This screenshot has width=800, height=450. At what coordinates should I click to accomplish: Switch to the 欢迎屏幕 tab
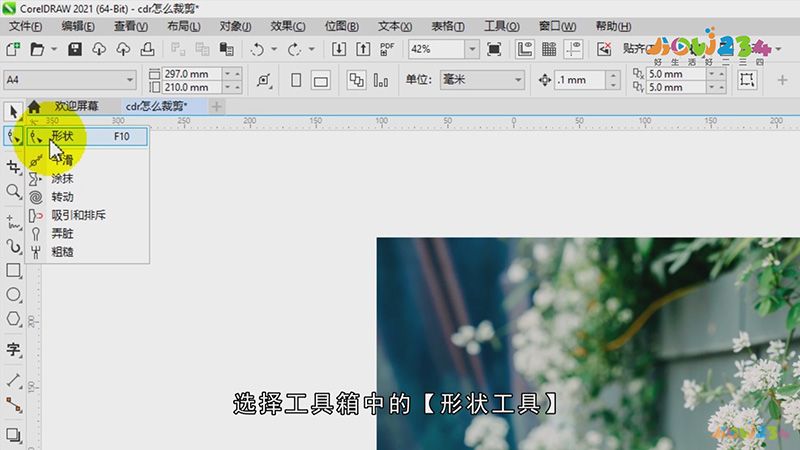pyautogui.click(x=77, y=106)
